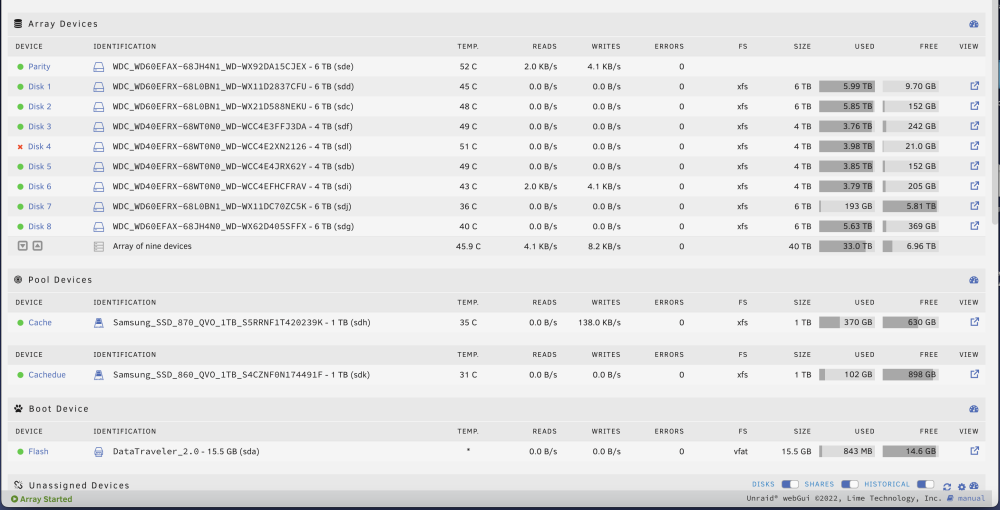Click the drive icon for WD-WX11D2837CFU
Image resolution: width=1000 pixels, height=510 pixels.
pyautogui.click(x=99, y=87)
